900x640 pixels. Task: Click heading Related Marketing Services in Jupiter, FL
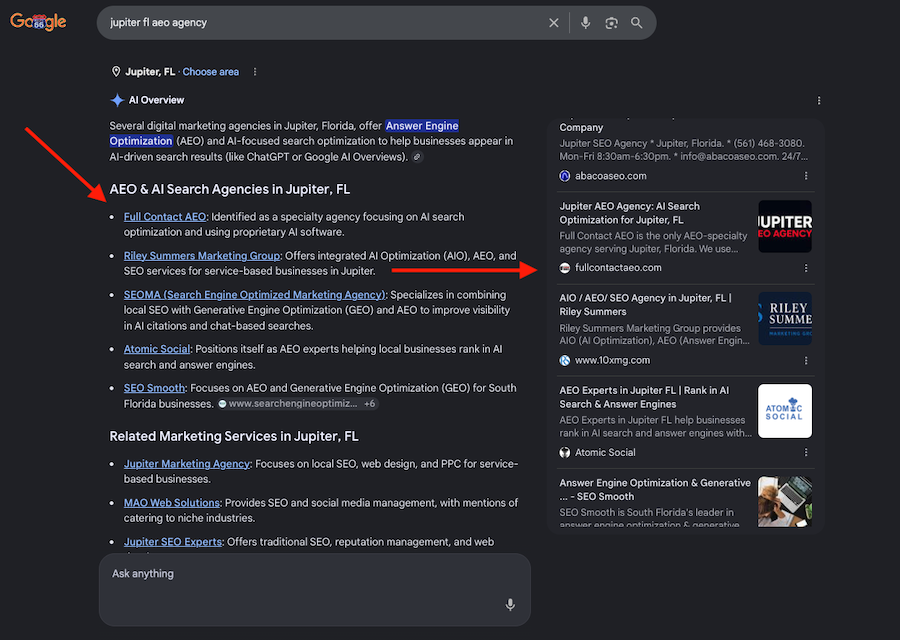[234, 436]
